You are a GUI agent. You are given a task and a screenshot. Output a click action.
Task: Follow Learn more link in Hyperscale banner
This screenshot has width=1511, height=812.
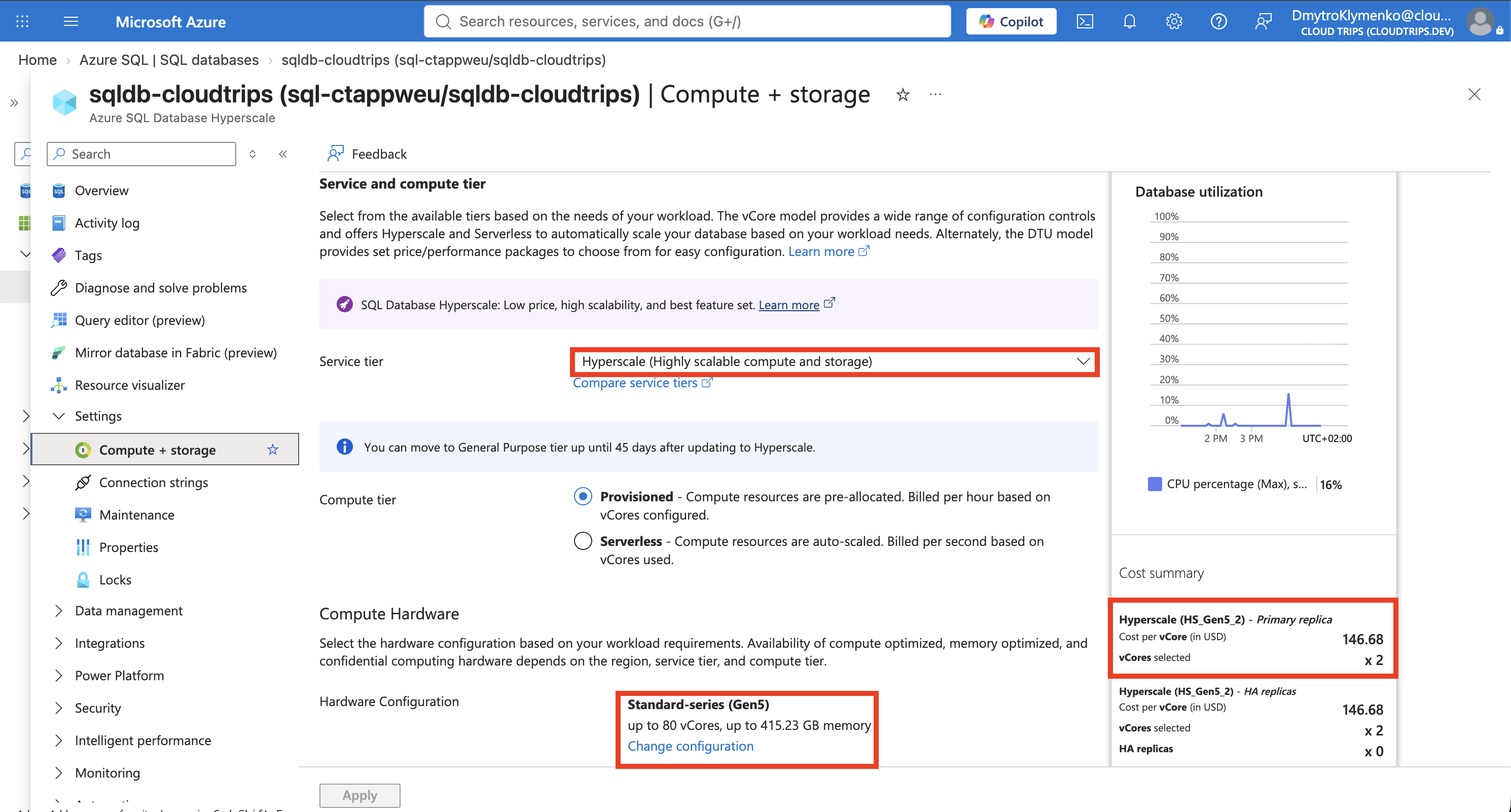click(x=789, y=305)
